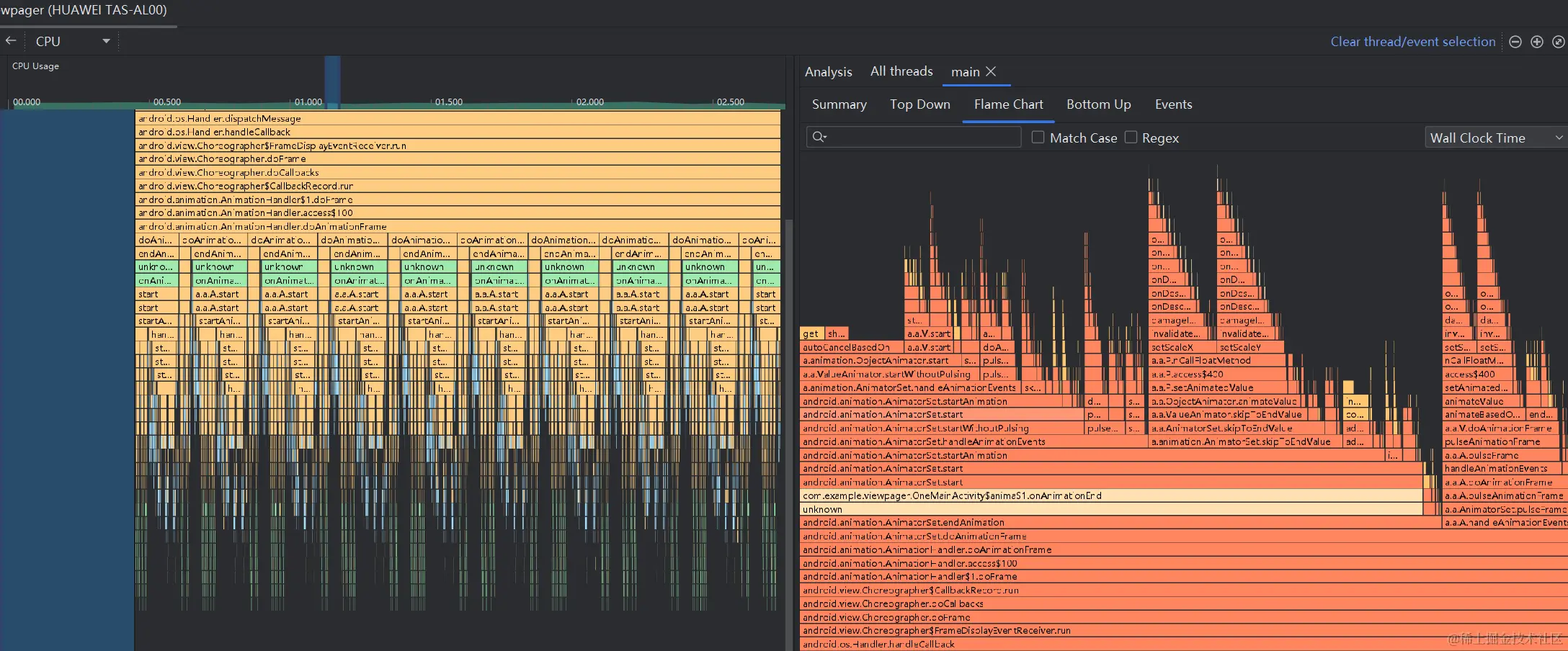The width and height of the screenshot is (1568, 651).
Task: Click the 00.500 timeline tick label
Action: point(167,102)
